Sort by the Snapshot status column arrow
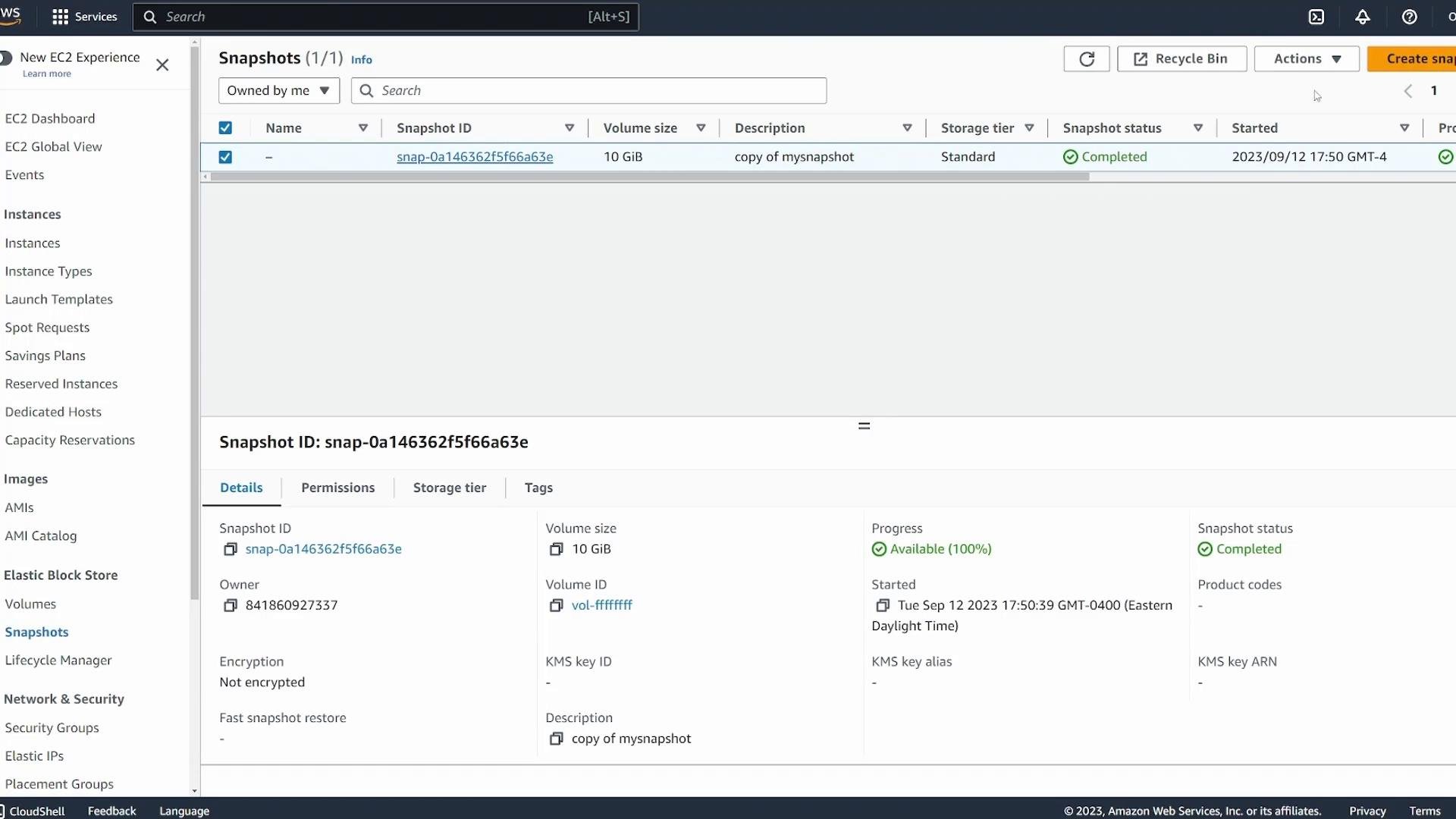The image size is (1456, 819). [1198, 128]
